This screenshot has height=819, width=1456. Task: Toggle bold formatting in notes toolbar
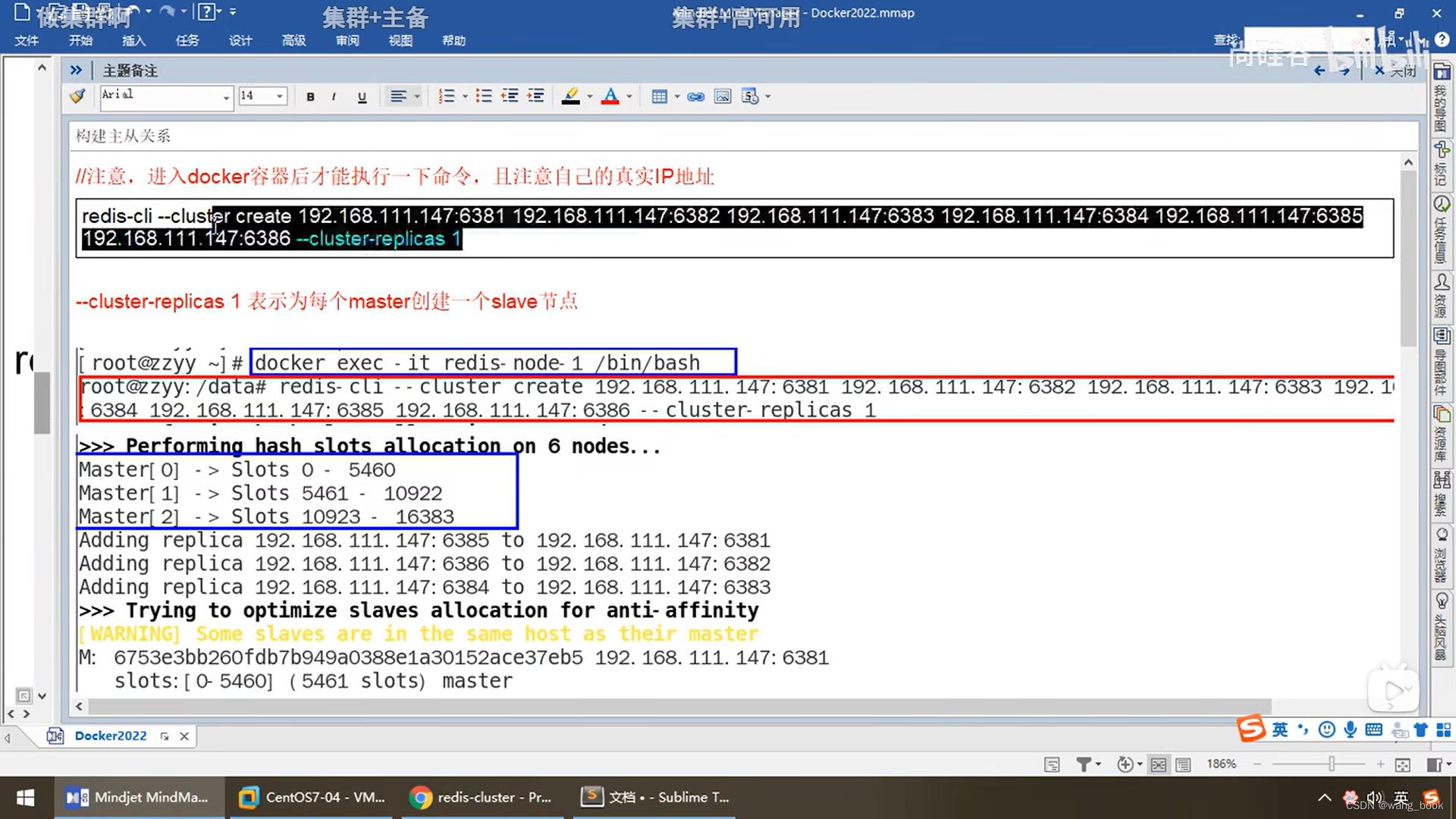point(310,96)
